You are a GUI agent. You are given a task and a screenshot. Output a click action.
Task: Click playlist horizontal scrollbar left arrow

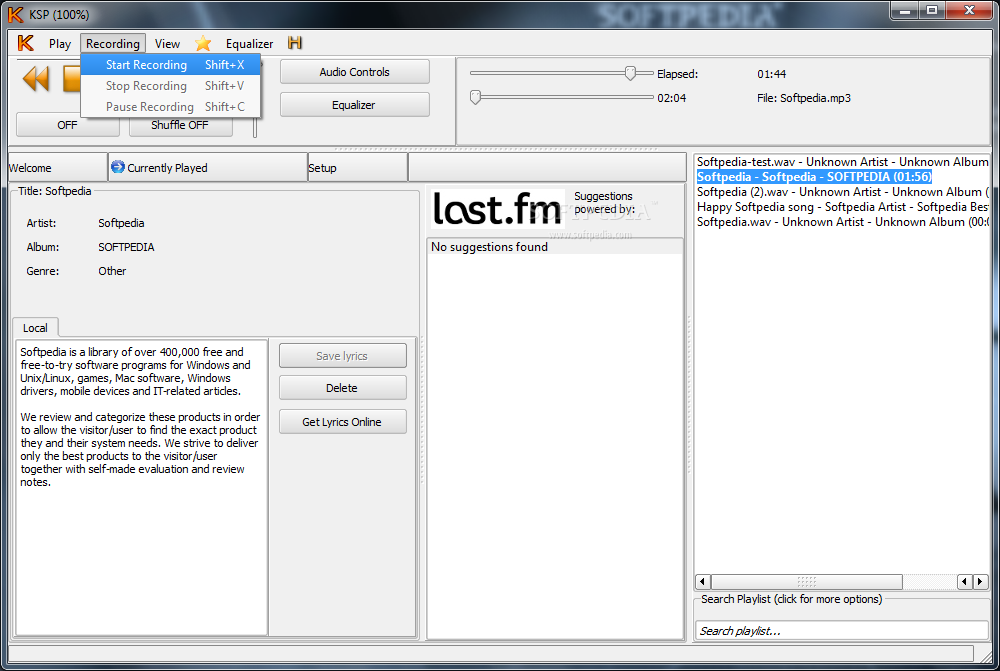tap(703, 582)
